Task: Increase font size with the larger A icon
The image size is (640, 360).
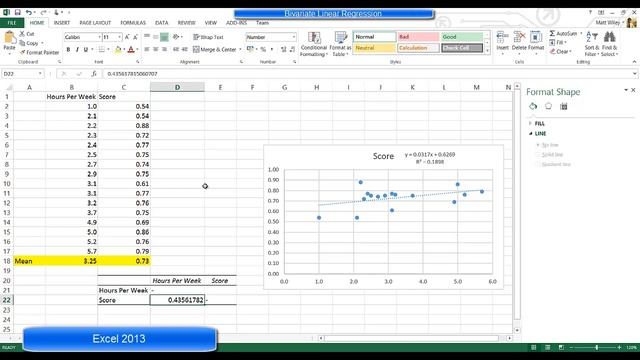Action: 127,37
